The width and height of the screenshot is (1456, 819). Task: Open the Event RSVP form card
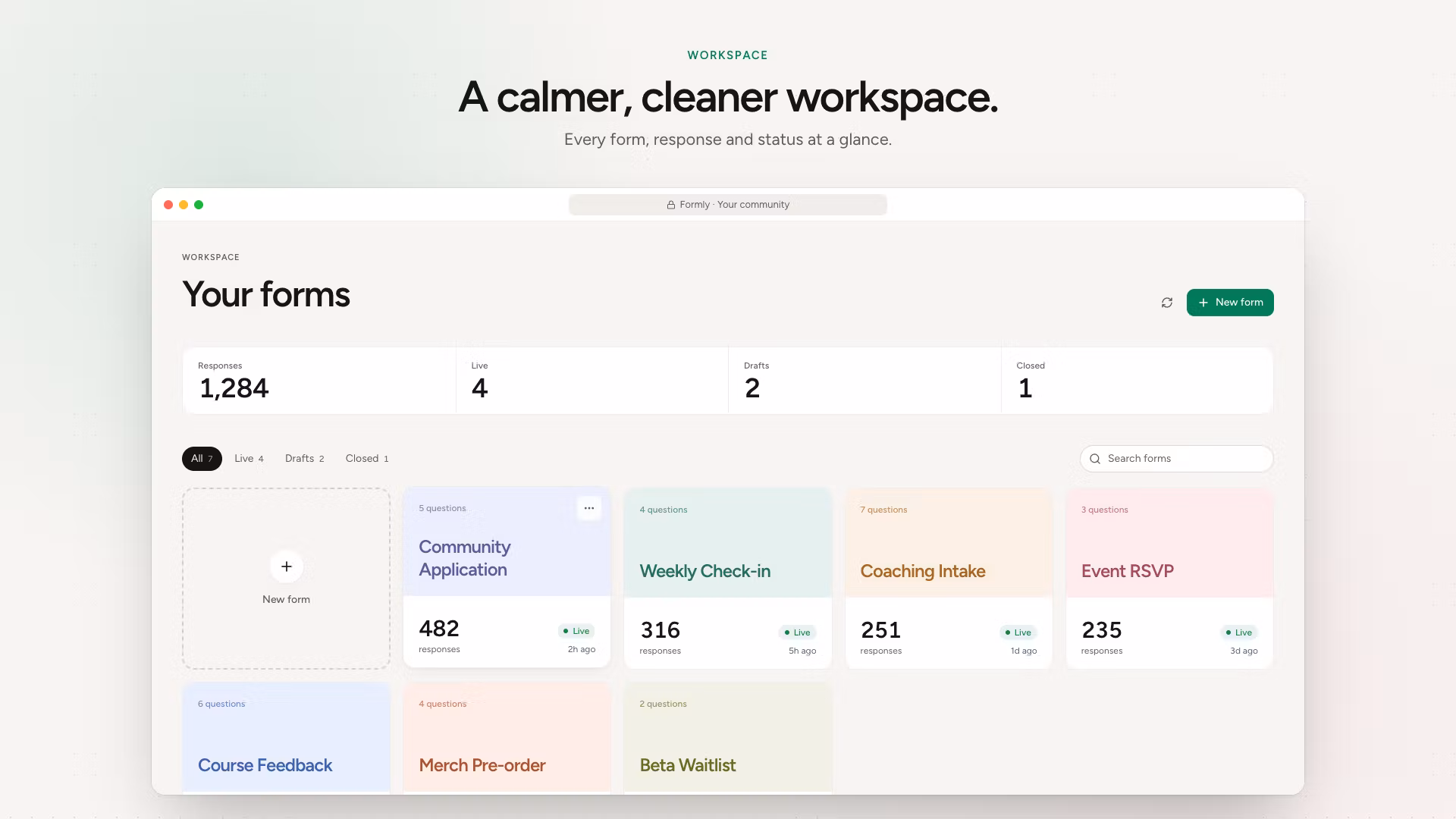point(1169,579)
